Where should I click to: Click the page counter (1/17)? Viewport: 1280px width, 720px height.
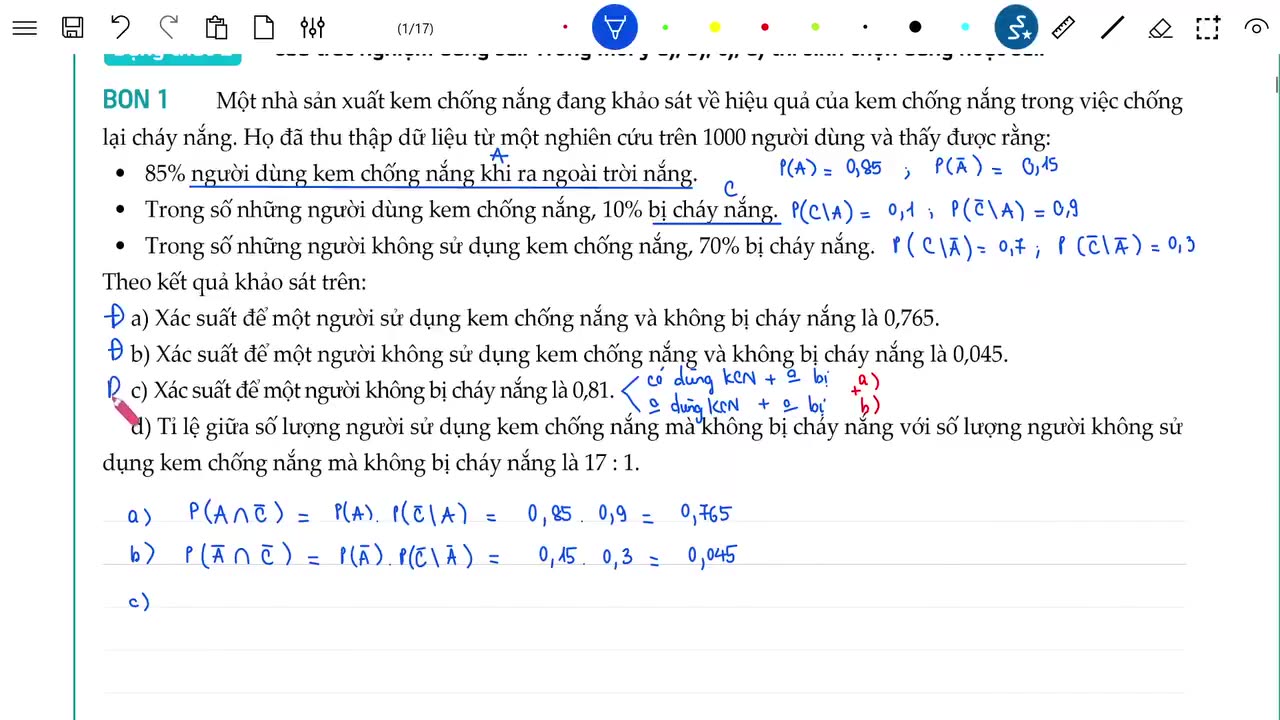click(415, 29)
